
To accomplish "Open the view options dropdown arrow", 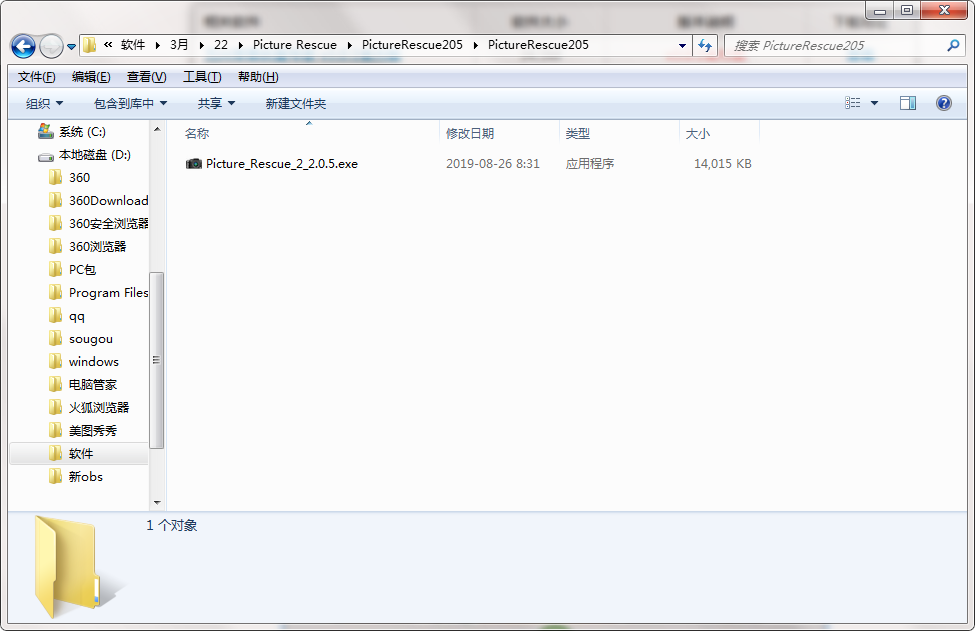I will point(874,103).
